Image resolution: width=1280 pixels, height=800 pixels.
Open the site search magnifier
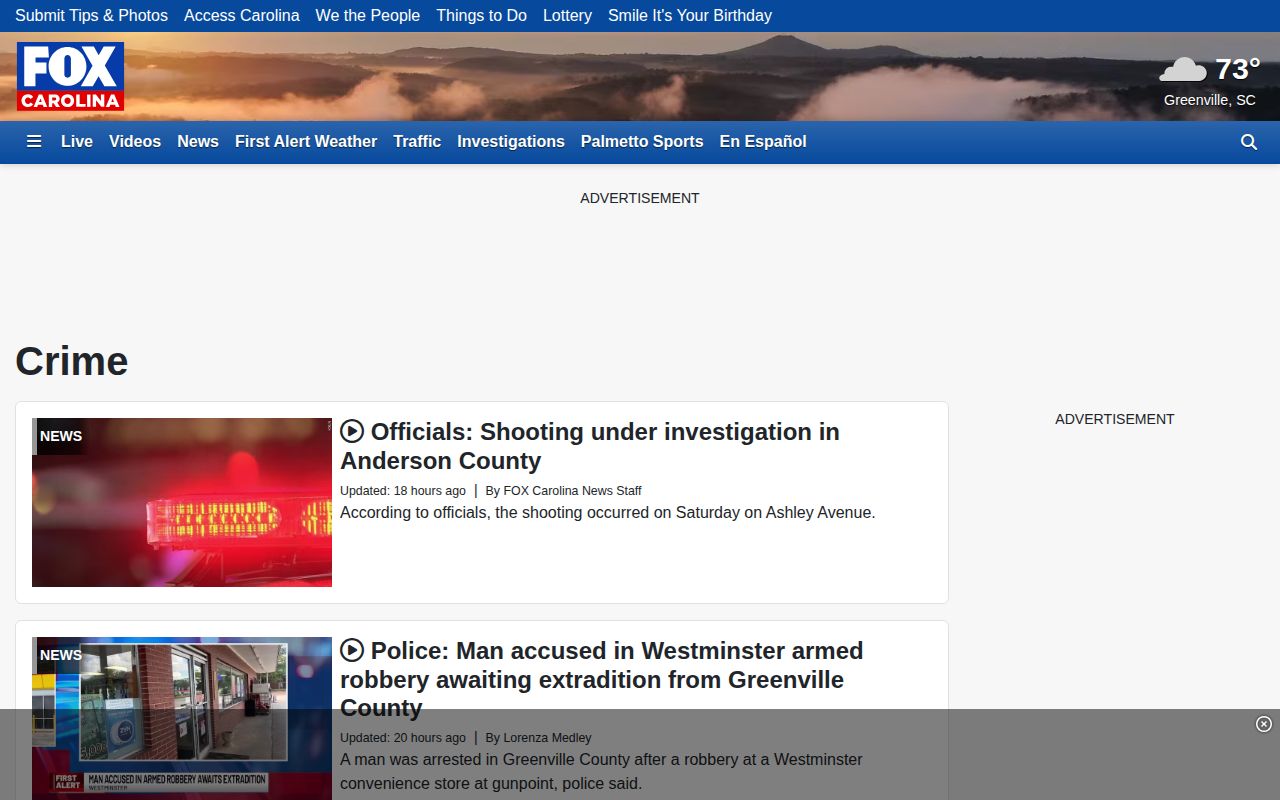click(x=1249, y=142)
